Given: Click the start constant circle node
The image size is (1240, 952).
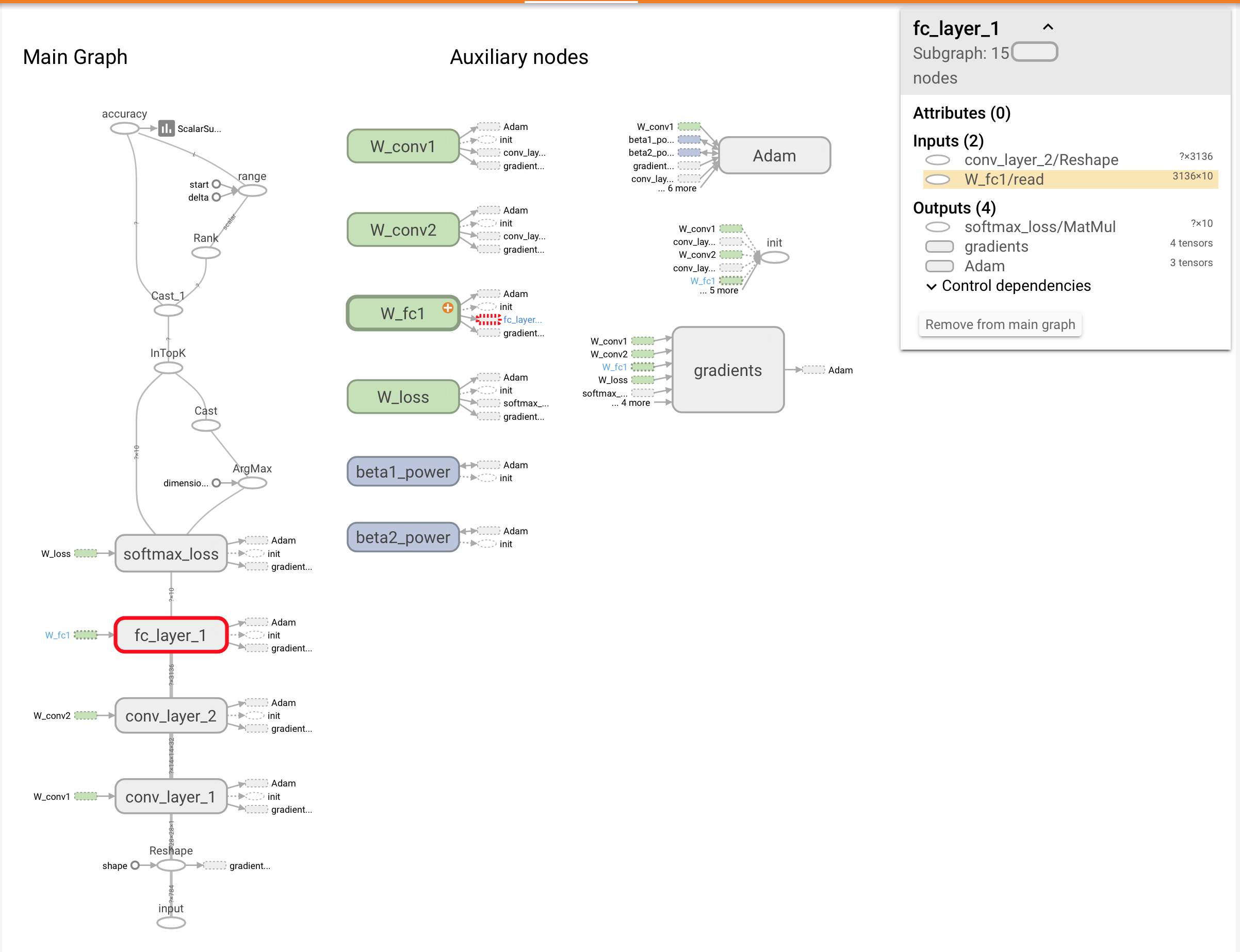Looking at the screenshot, I should [x=216, y=184].
